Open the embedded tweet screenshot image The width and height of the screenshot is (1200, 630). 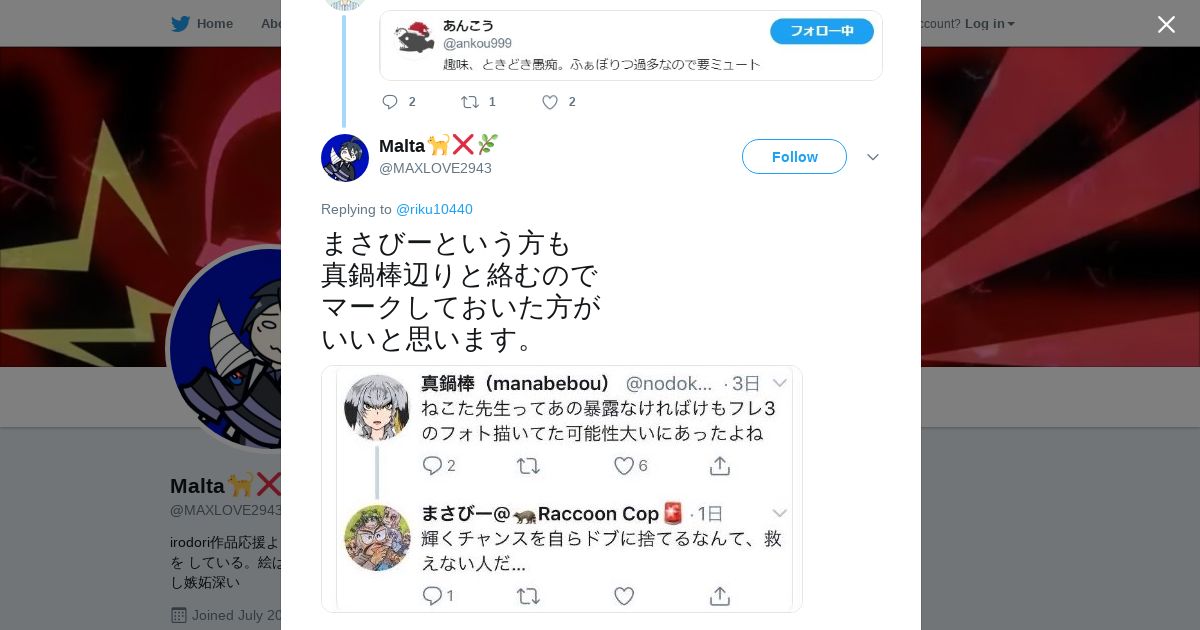[x=561, y=489]
